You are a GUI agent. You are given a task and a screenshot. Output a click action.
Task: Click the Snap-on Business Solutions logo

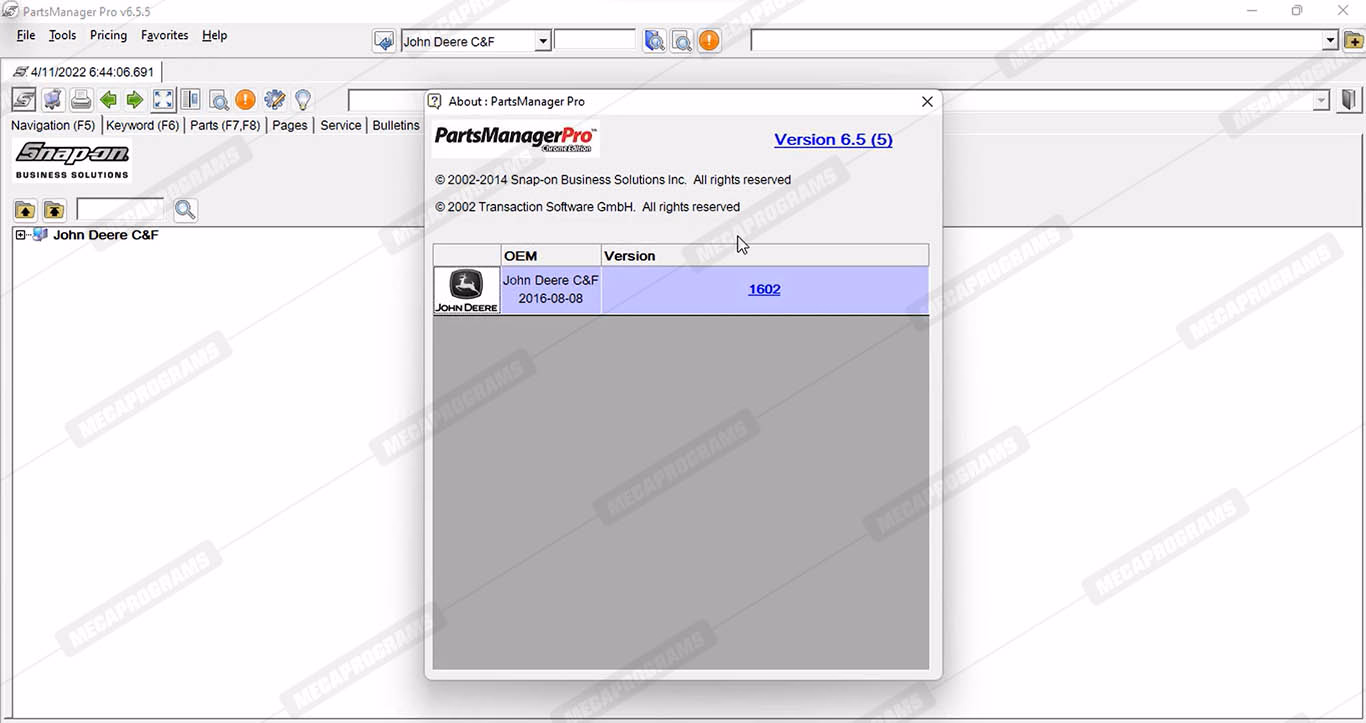pyautogui.click(x=72, y=161)
